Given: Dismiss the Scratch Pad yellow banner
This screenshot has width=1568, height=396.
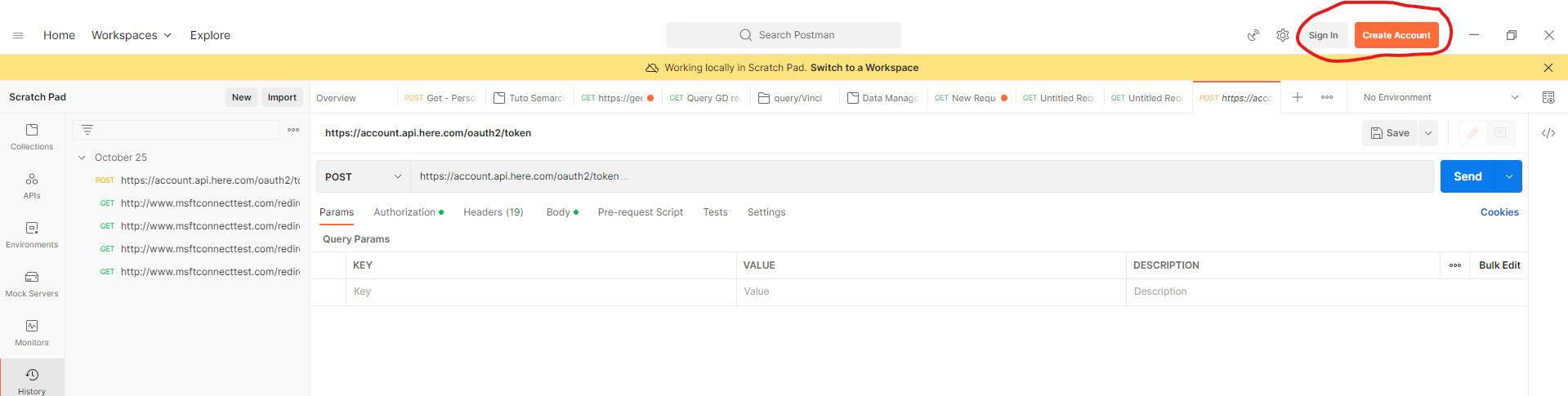Looking at the screenshot, I should (1548, 68).
